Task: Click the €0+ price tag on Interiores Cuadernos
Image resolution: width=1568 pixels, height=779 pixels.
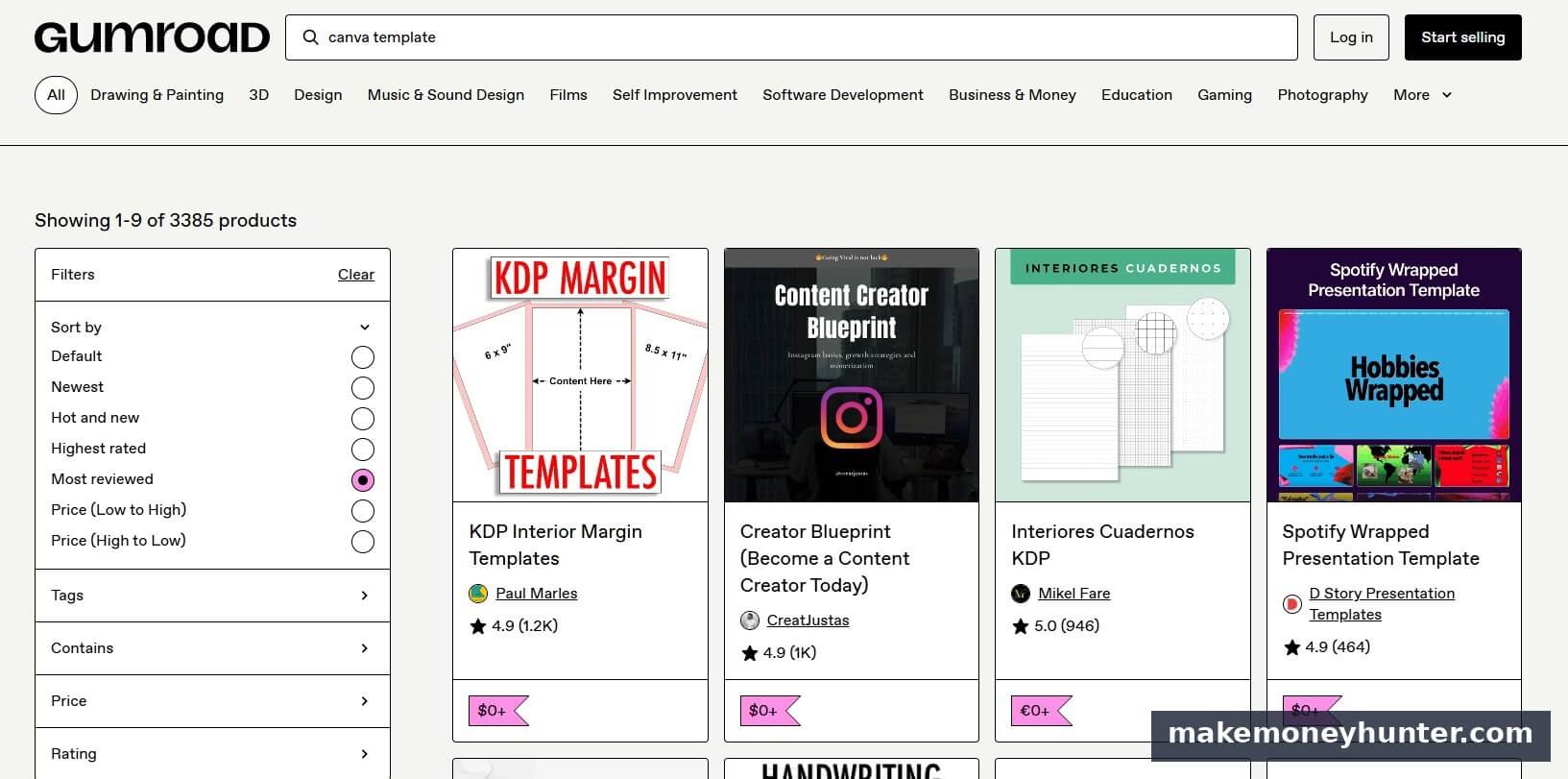Action: point(1041,711)
